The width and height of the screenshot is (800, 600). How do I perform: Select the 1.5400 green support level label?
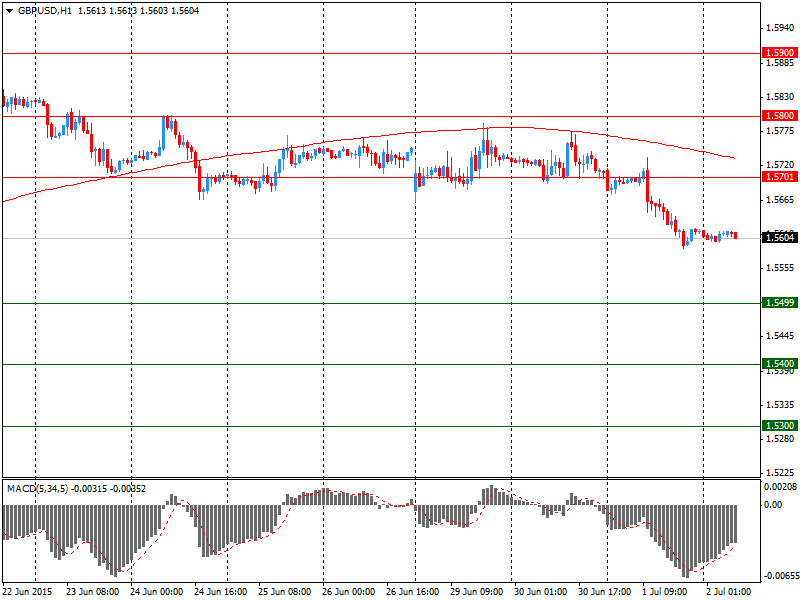[x=779, y=364]
